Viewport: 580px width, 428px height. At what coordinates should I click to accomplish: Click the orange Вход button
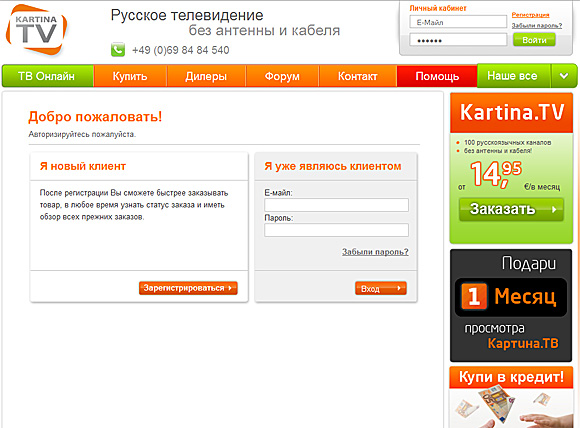point(381,288)
